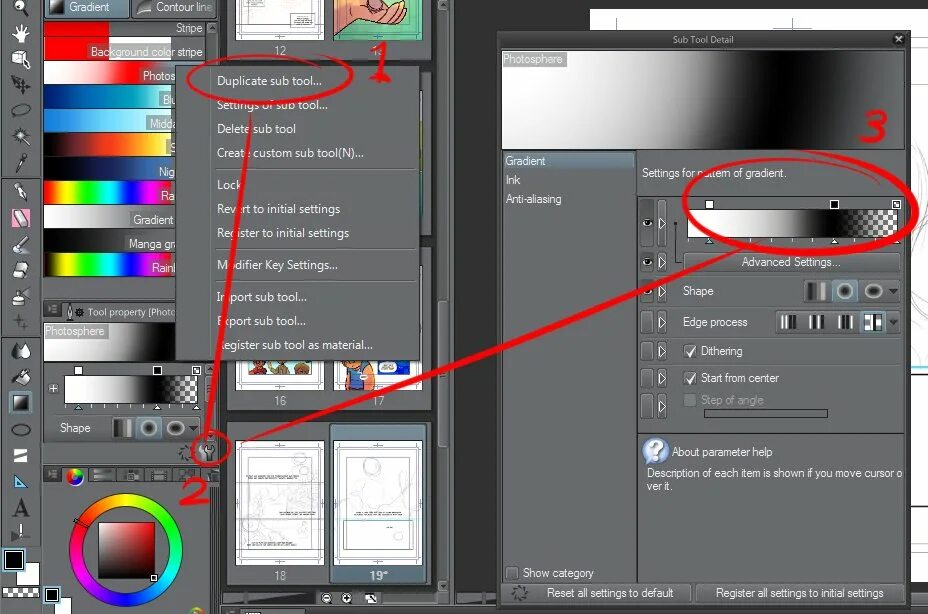
Task: Expand triangle beside Shape in Sub Tool Detail
Action: 662,291
